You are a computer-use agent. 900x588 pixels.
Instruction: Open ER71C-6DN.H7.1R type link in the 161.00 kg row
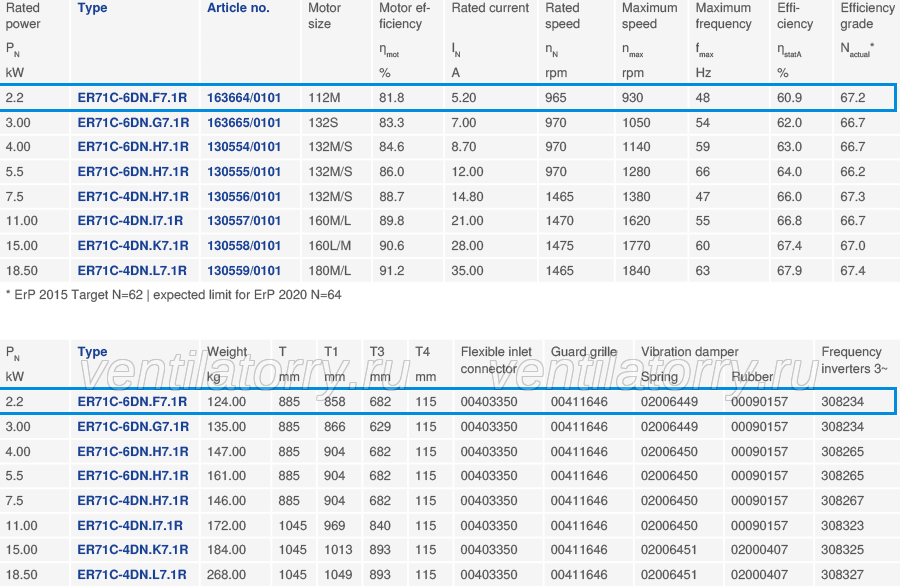[133, 476]
